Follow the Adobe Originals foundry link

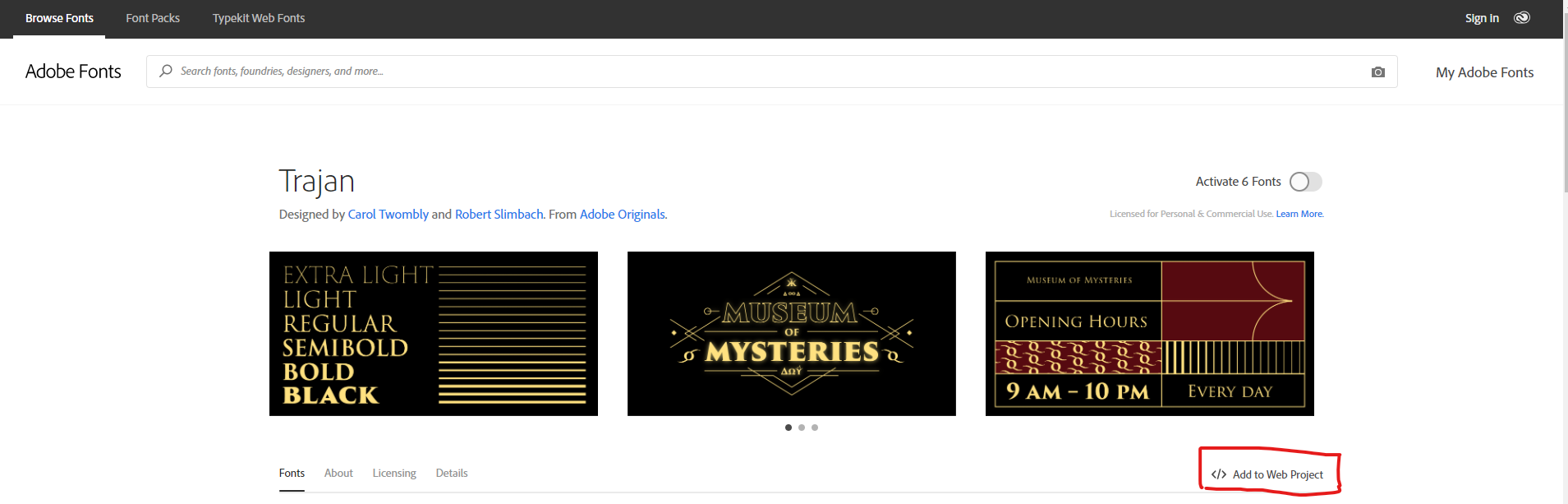623,215
